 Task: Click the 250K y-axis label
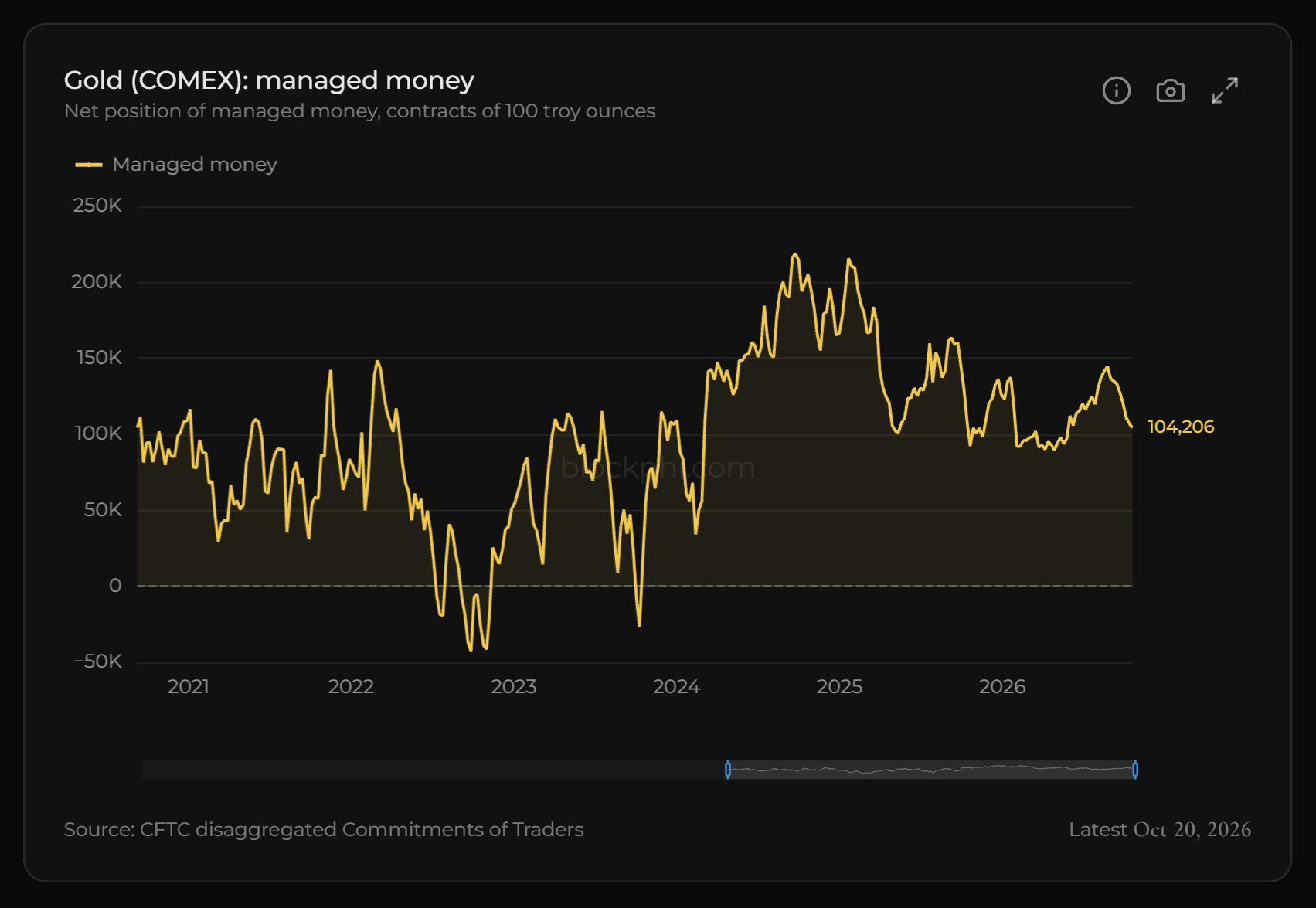(97, 206)
